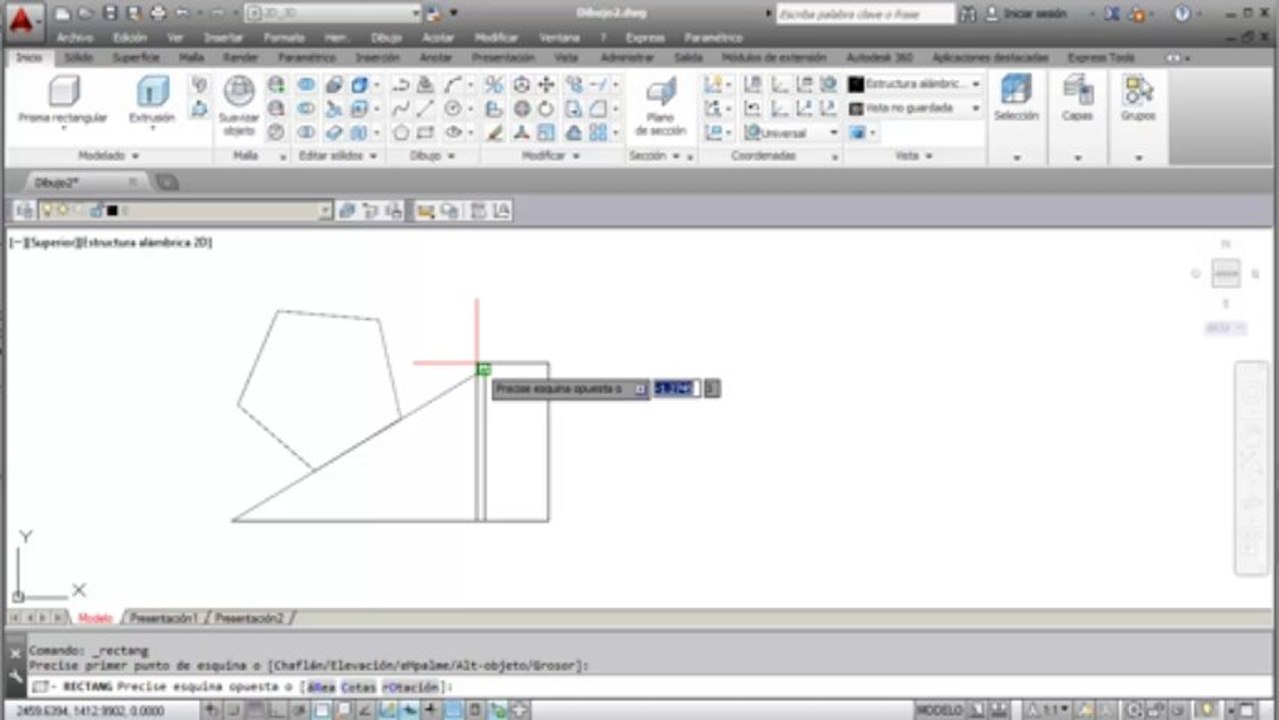Open the workspace selector dropdown in title bar
The height and width of the screenshot is (720, 1279).
click(416, 13)
